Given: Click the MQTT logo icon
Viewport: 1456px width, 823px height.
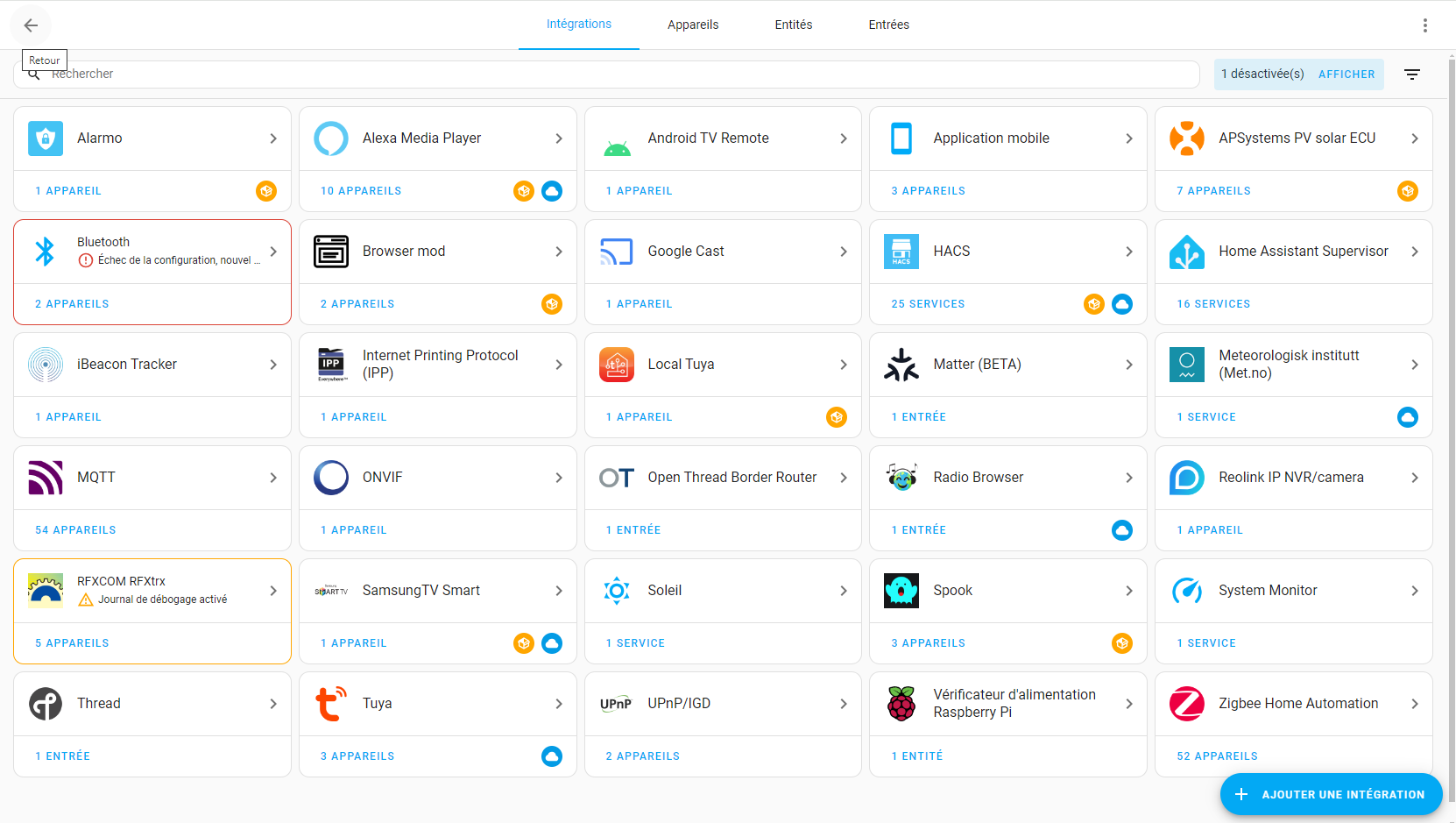Looking at the screenshot, I should click(46, 478).
